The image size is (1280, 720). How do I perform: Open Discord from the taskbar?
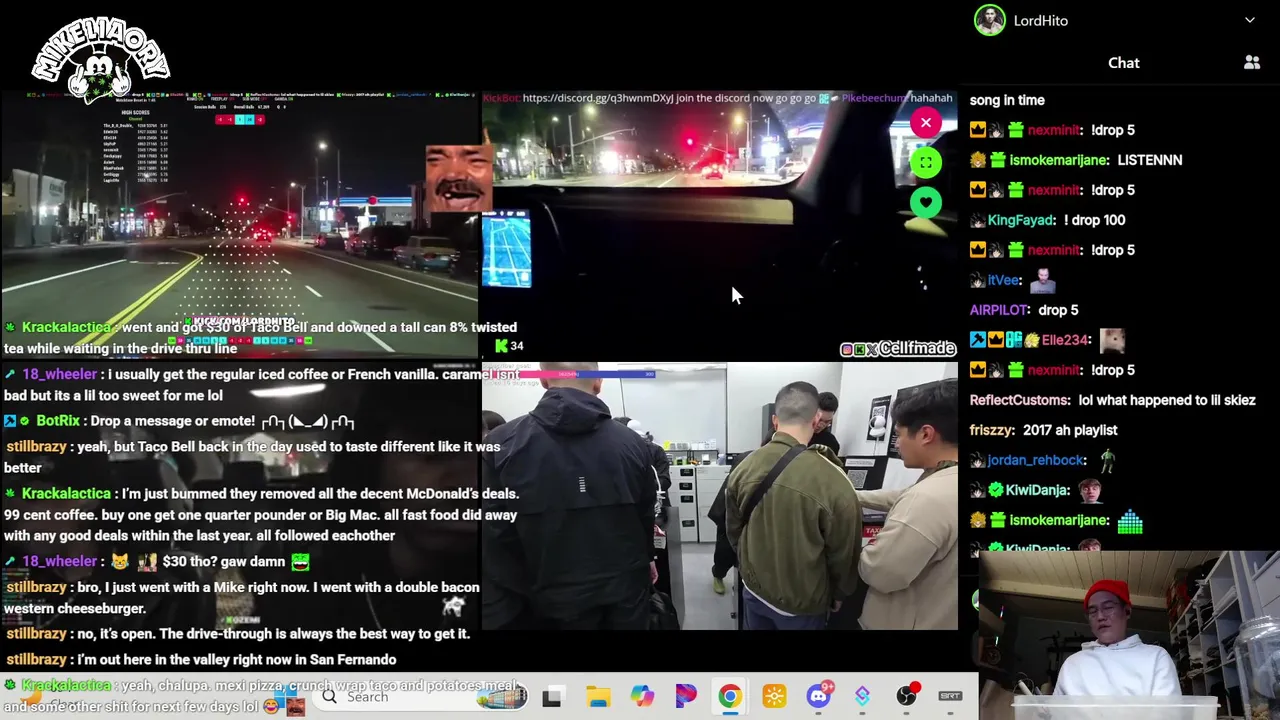pyautogui.click(x=818, y=697)
